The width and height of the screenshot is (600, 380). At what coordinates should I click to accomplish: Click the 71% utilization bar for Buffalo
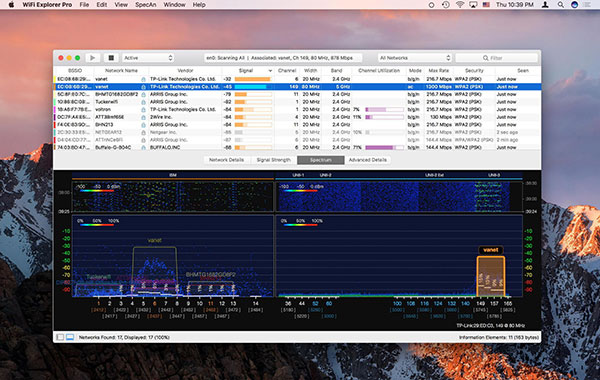384,147
